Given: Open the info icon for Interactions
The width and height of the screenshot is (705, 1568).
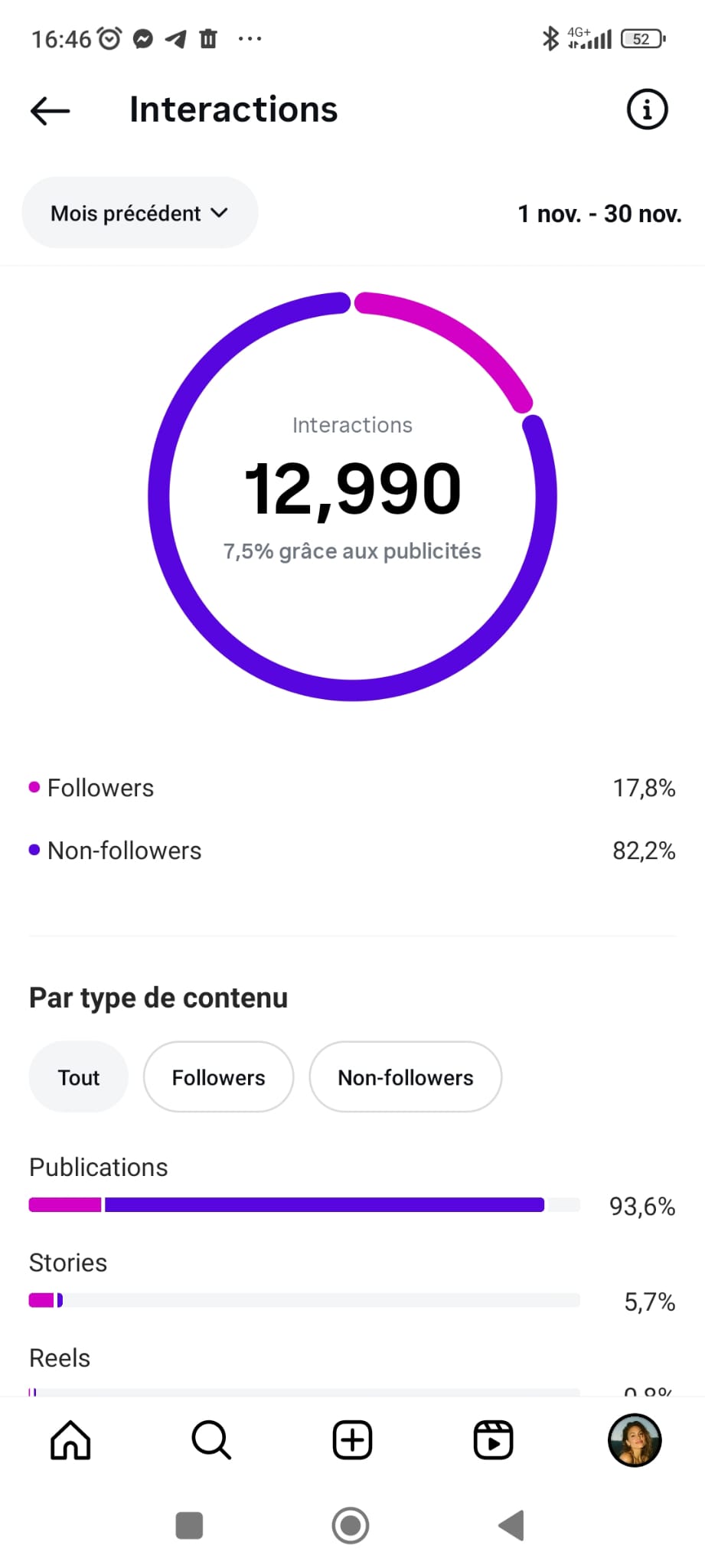Looking at the screenshot, I should point(647,109).
